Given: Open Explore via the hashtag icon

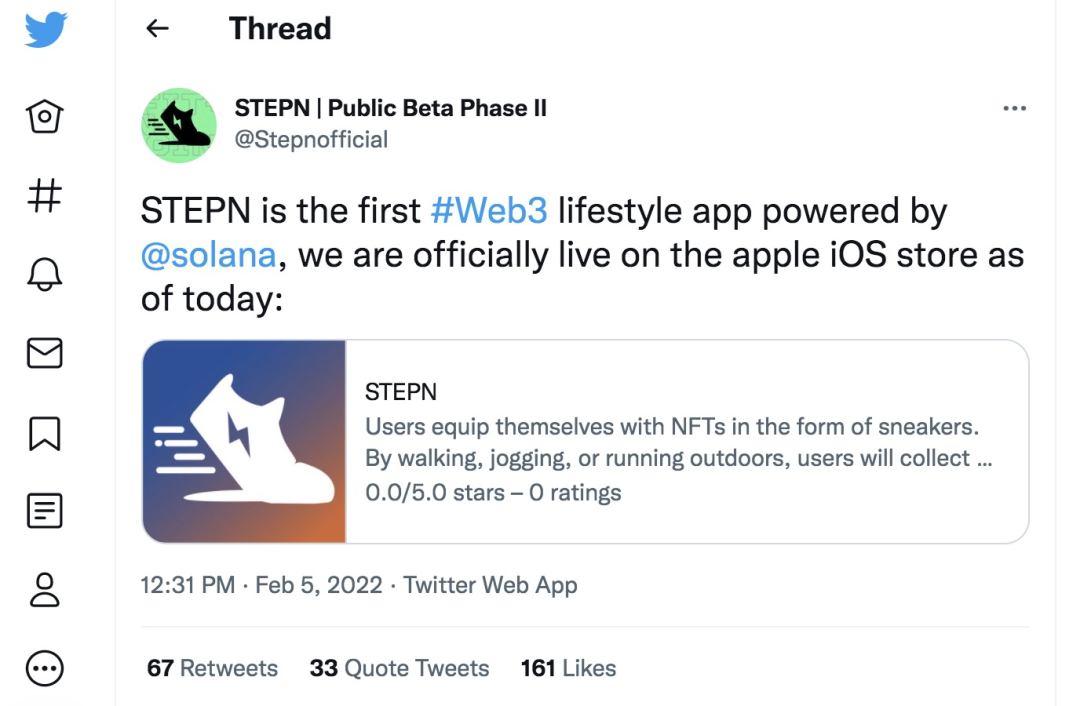Looking at the screenshot, I should point(45,194).
